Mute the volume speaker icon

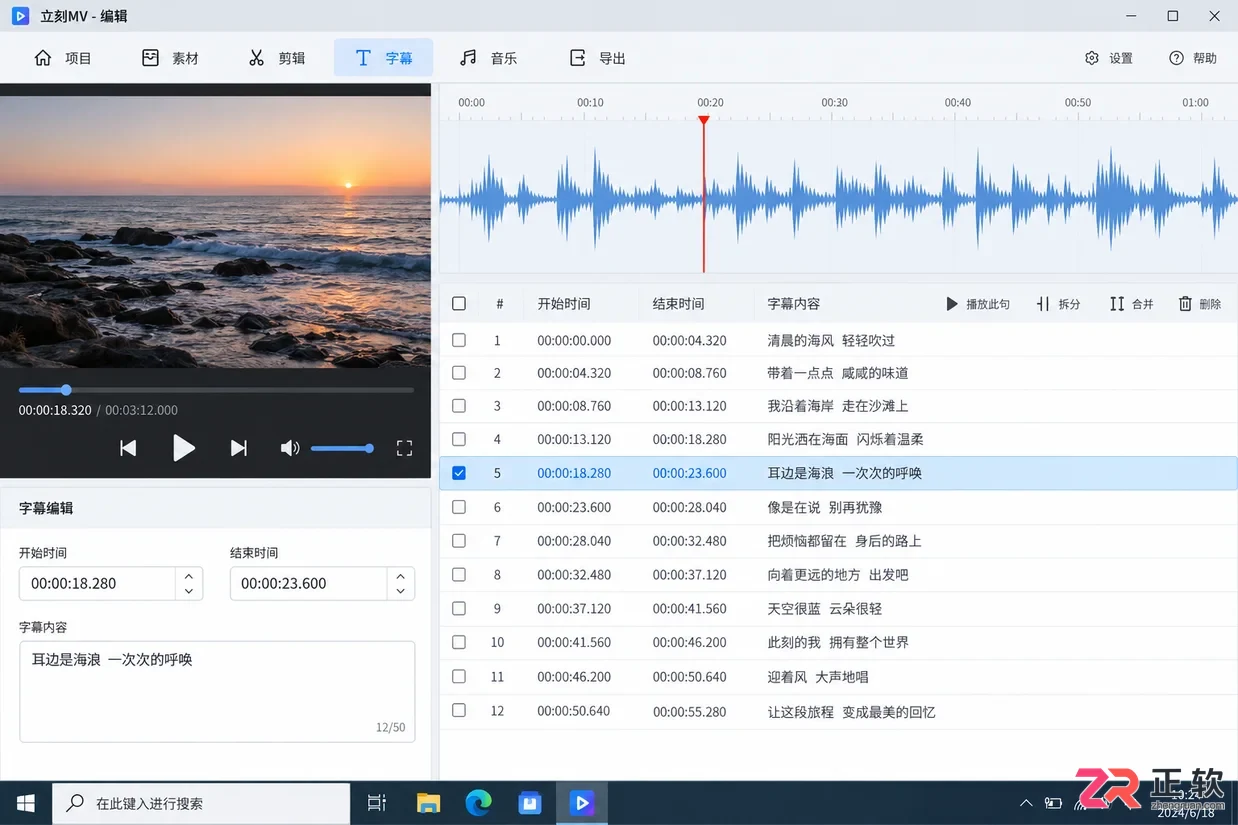290,448
